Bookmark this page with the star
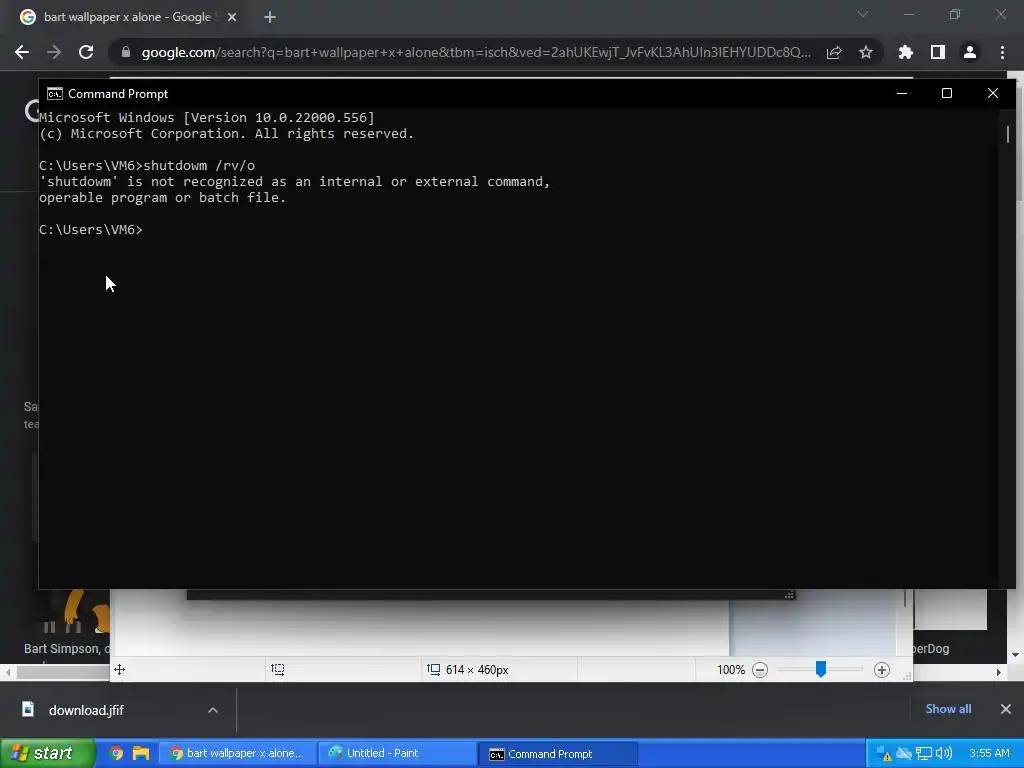Viewport: 1024px width, 768px height. pyautogui.click(x=866, y=52)
